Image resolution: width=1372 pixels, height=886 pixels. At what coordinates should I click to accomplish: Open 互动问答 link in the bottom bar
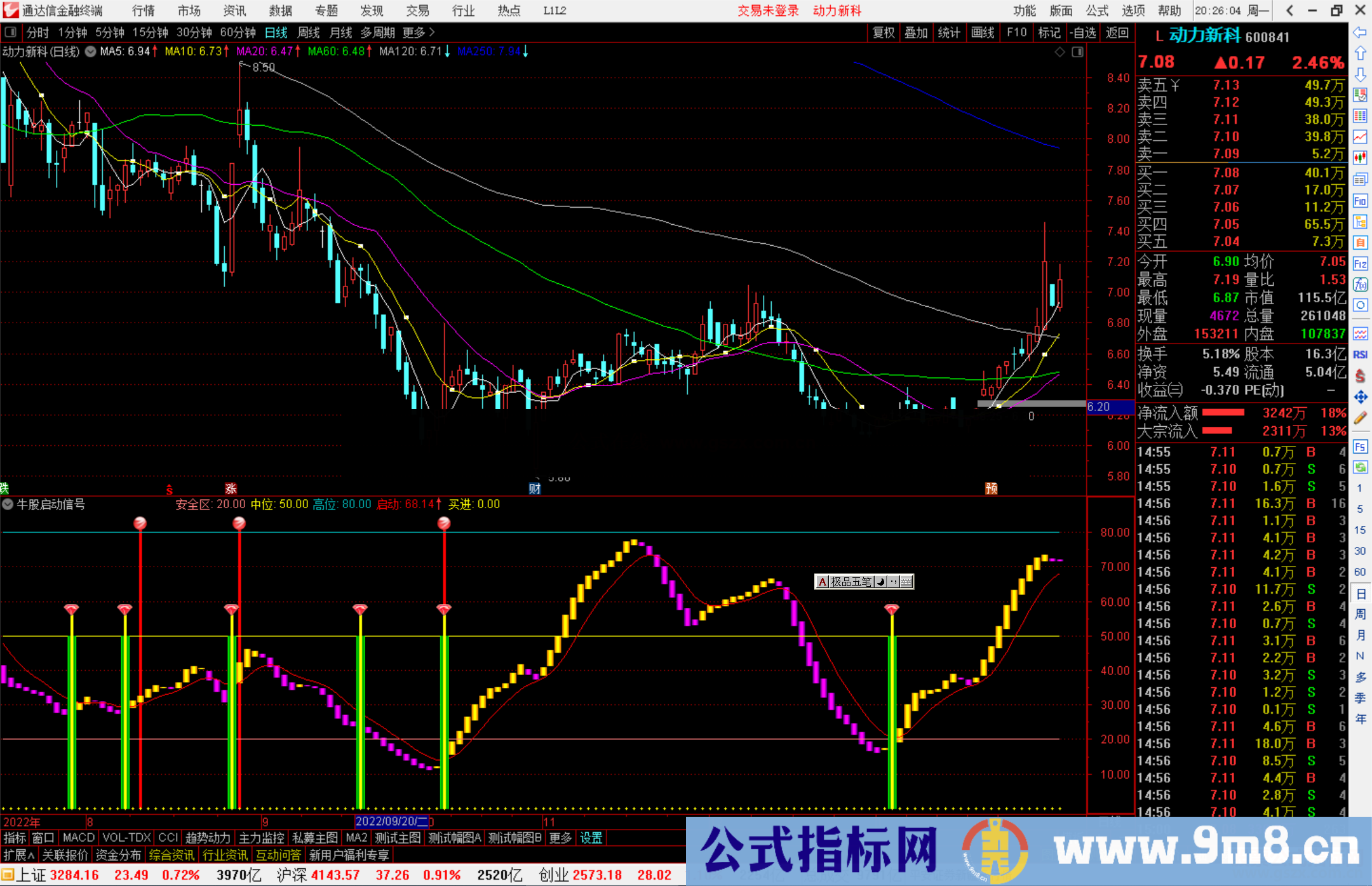pyautogui.click(x=278, y=855)
